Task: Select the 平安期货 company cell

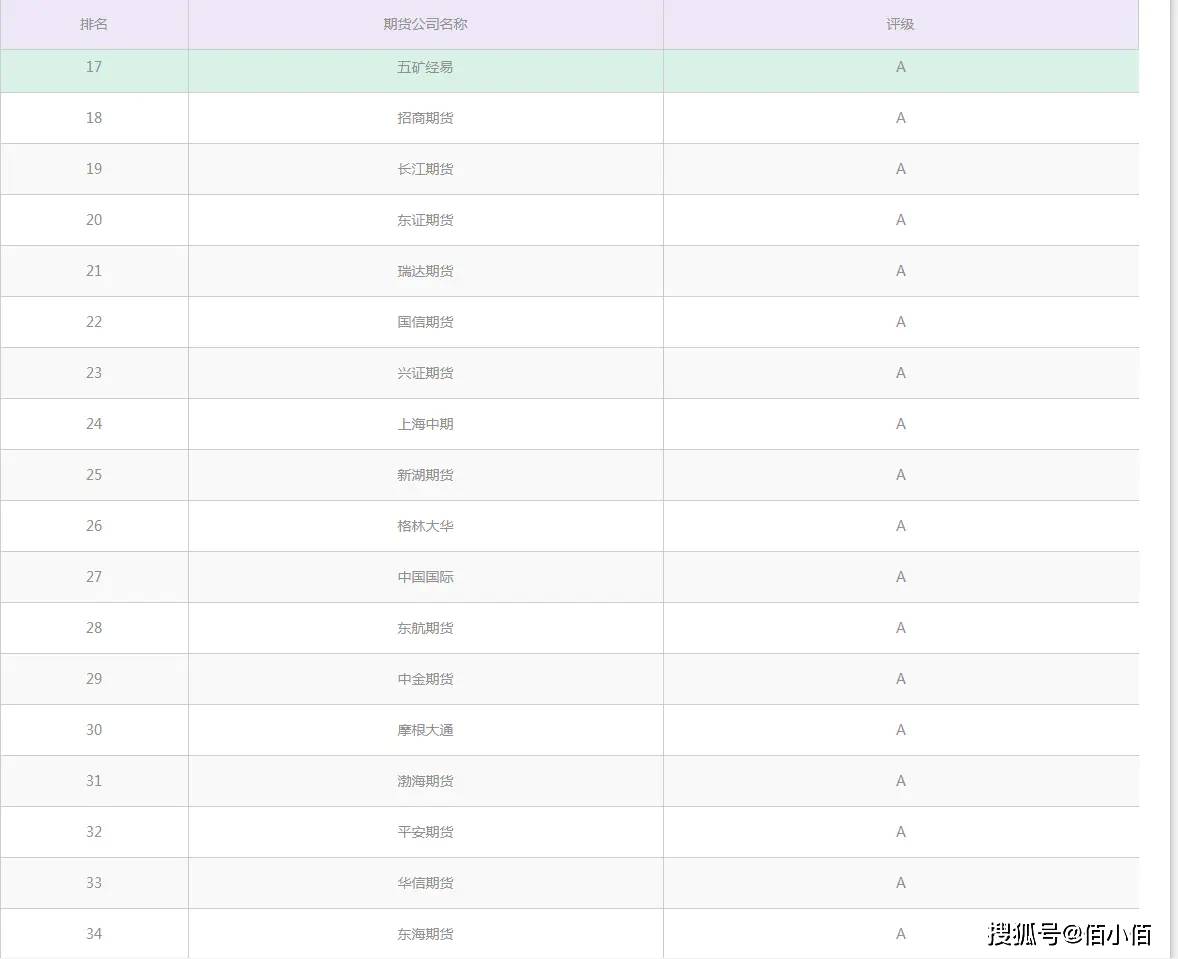Action: click(x=425, y=832)
